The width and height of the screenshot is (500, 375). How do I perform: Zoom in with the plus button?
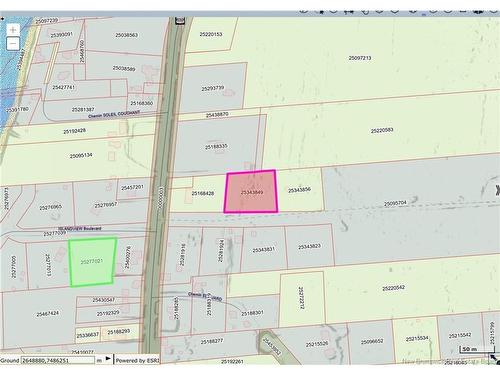click(x=13, y=30)
